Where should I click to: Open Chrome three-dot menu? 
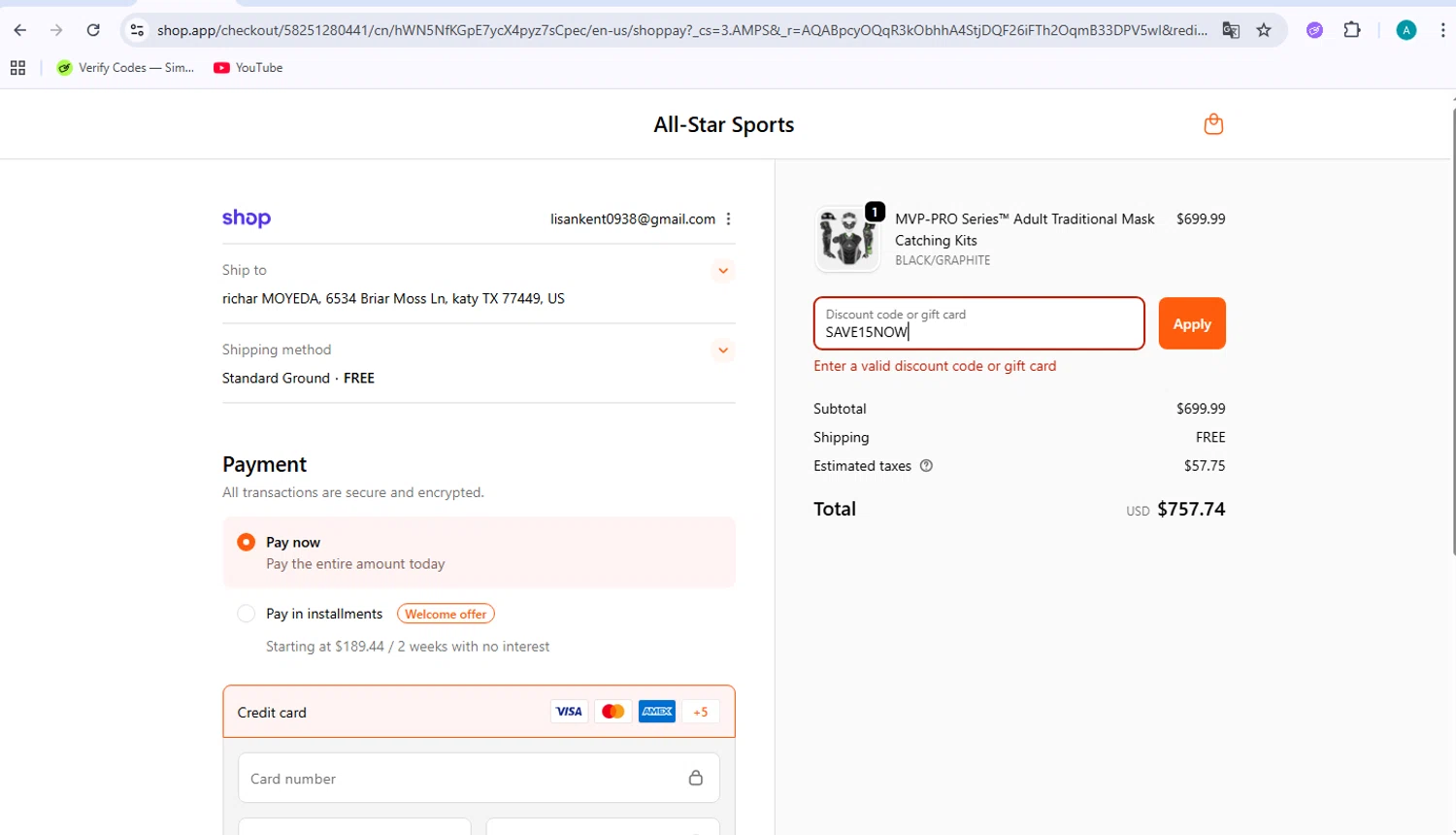[x=1442, y=30]
